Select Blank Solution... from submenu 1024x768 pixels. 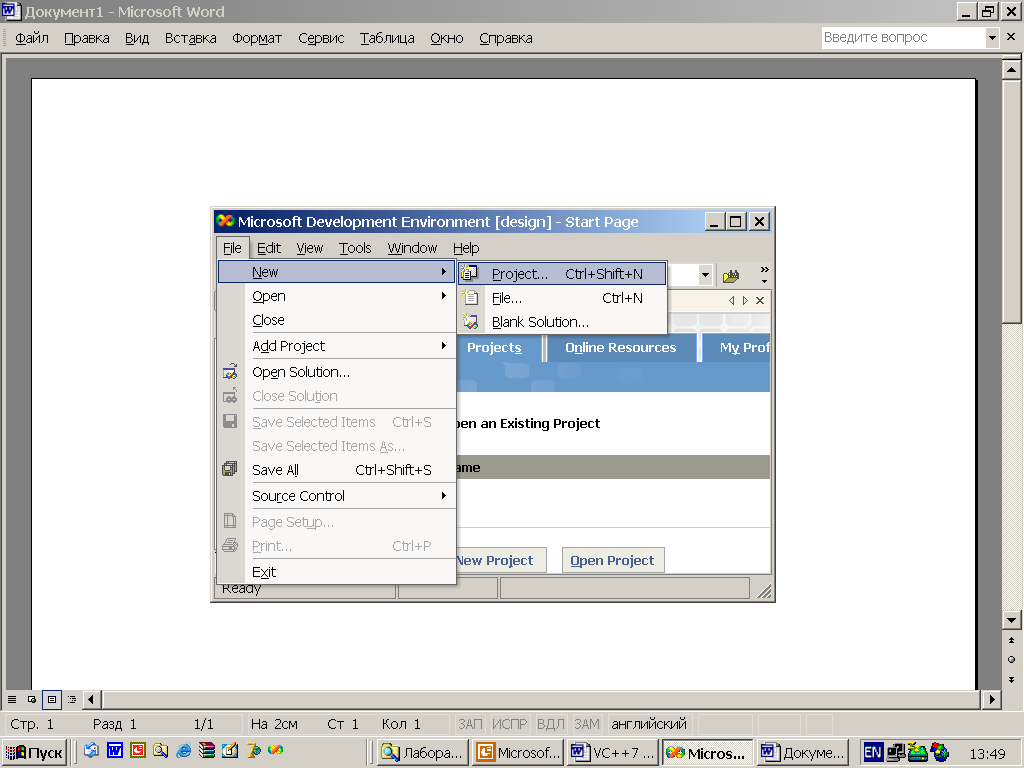562,321
